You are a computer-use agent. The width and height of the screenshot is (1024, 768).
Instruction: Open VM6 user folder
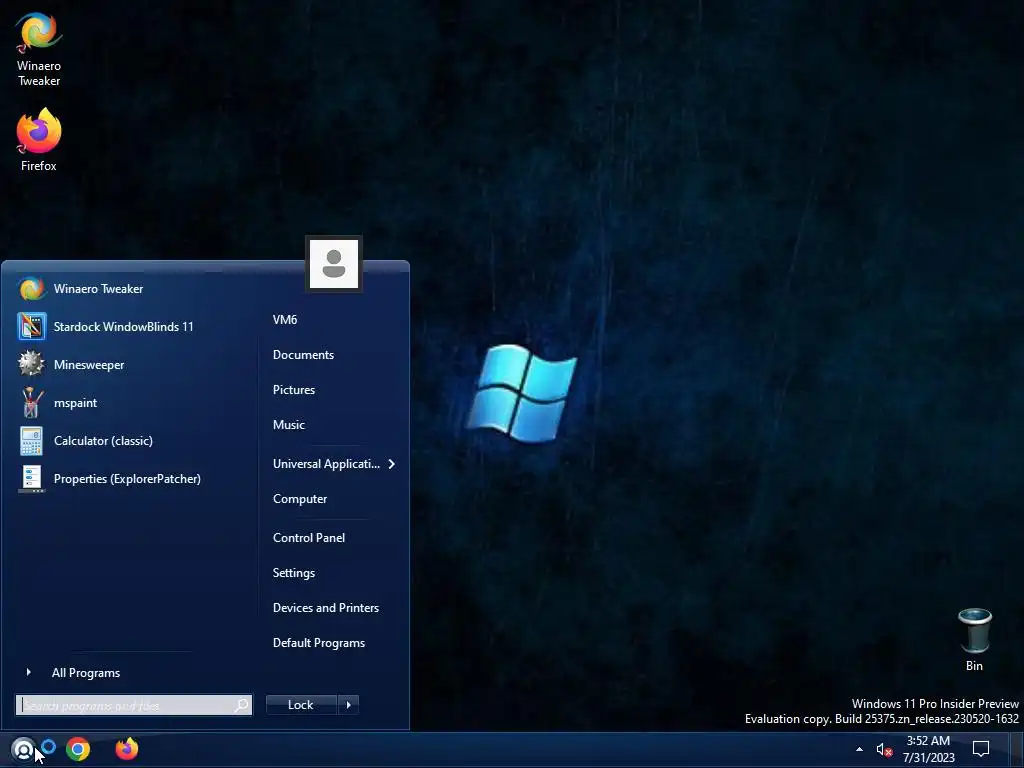tap(285, 319)
